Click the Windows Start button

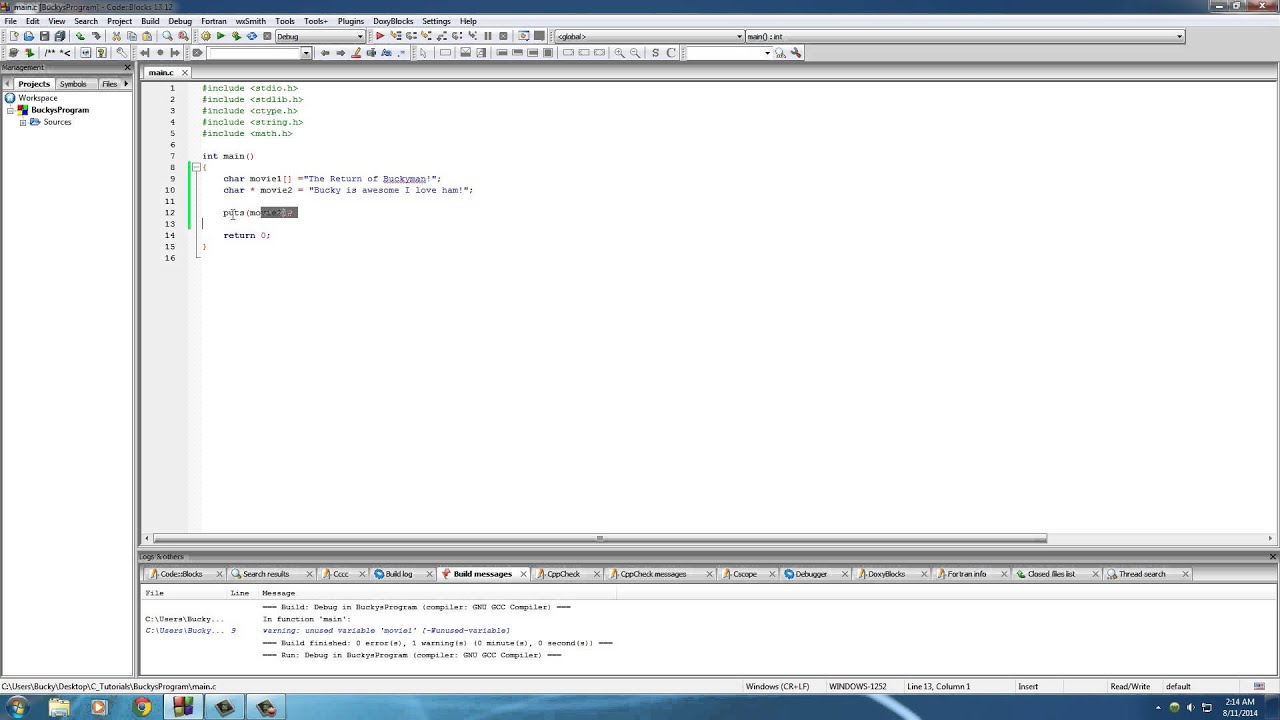(17, 707)
